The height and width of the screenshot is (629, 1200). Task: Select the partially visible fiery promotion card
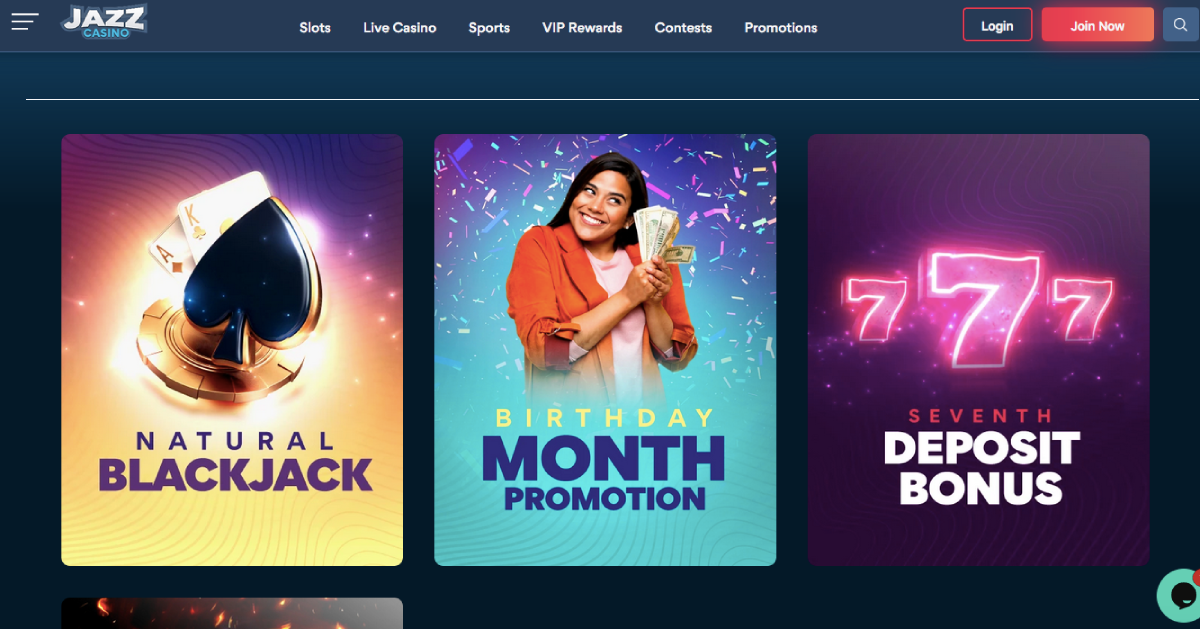(x=232, y=613)
